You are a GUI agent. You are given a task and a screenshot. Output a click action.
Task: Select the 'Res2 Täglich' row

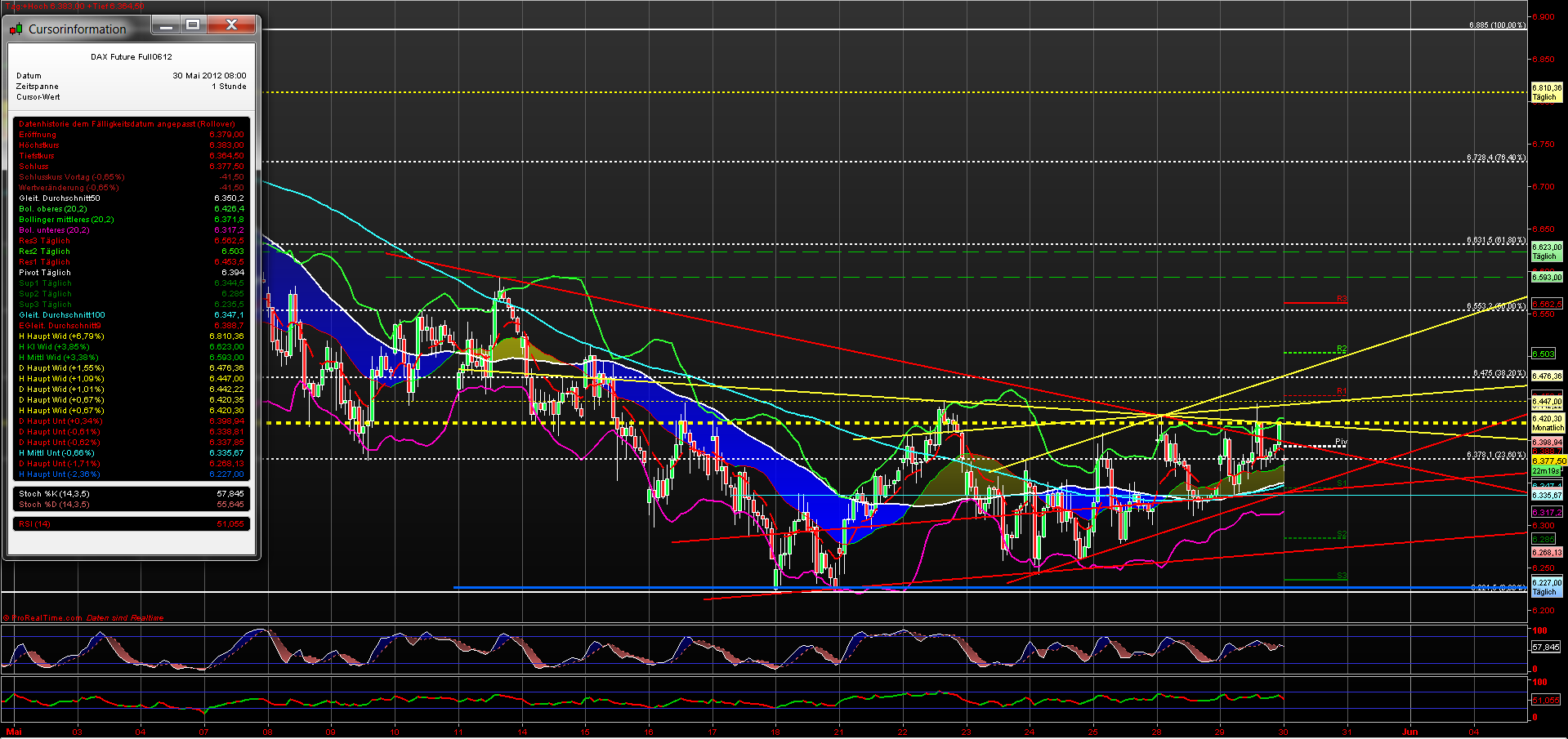click(131, 252)
